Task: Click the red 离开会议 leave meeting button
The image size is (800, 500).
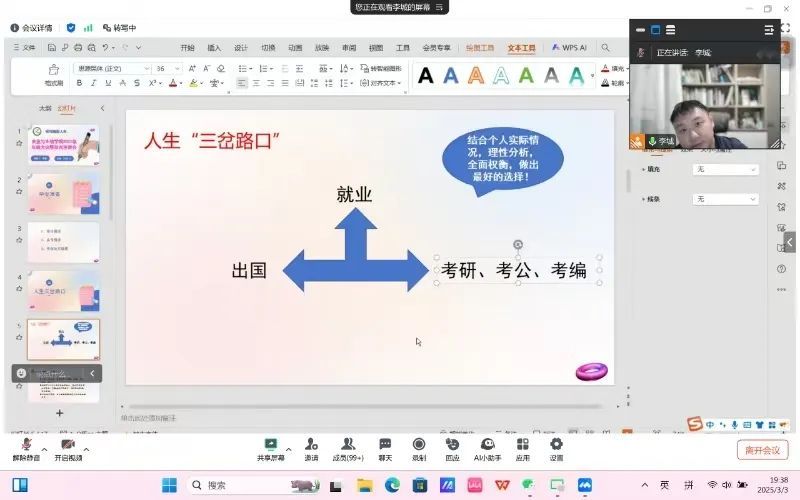Action: click(762, 450)
